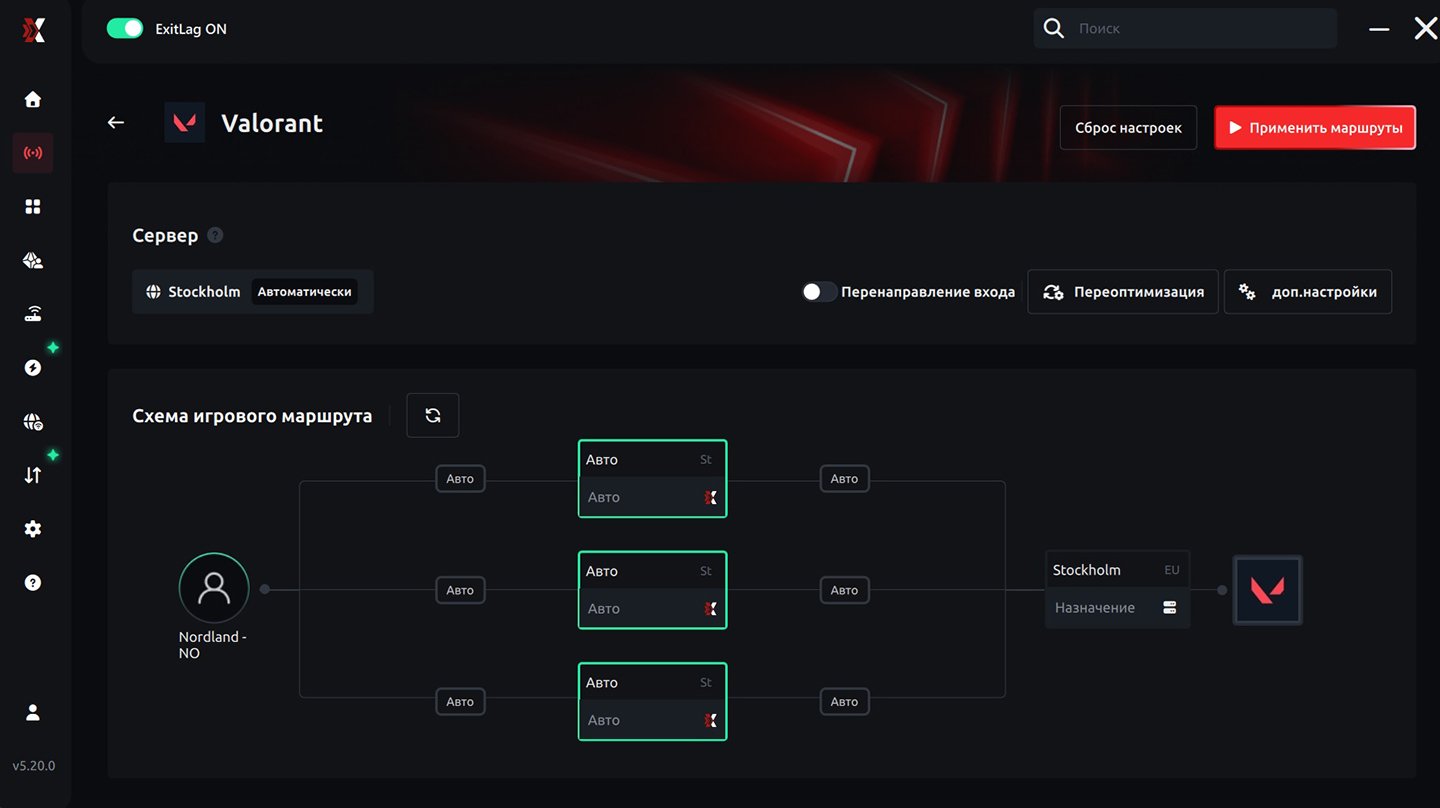This screenshot has height=808, width=1440.
Task: Click the grid apps icon in sidebar
Action: 33,206
